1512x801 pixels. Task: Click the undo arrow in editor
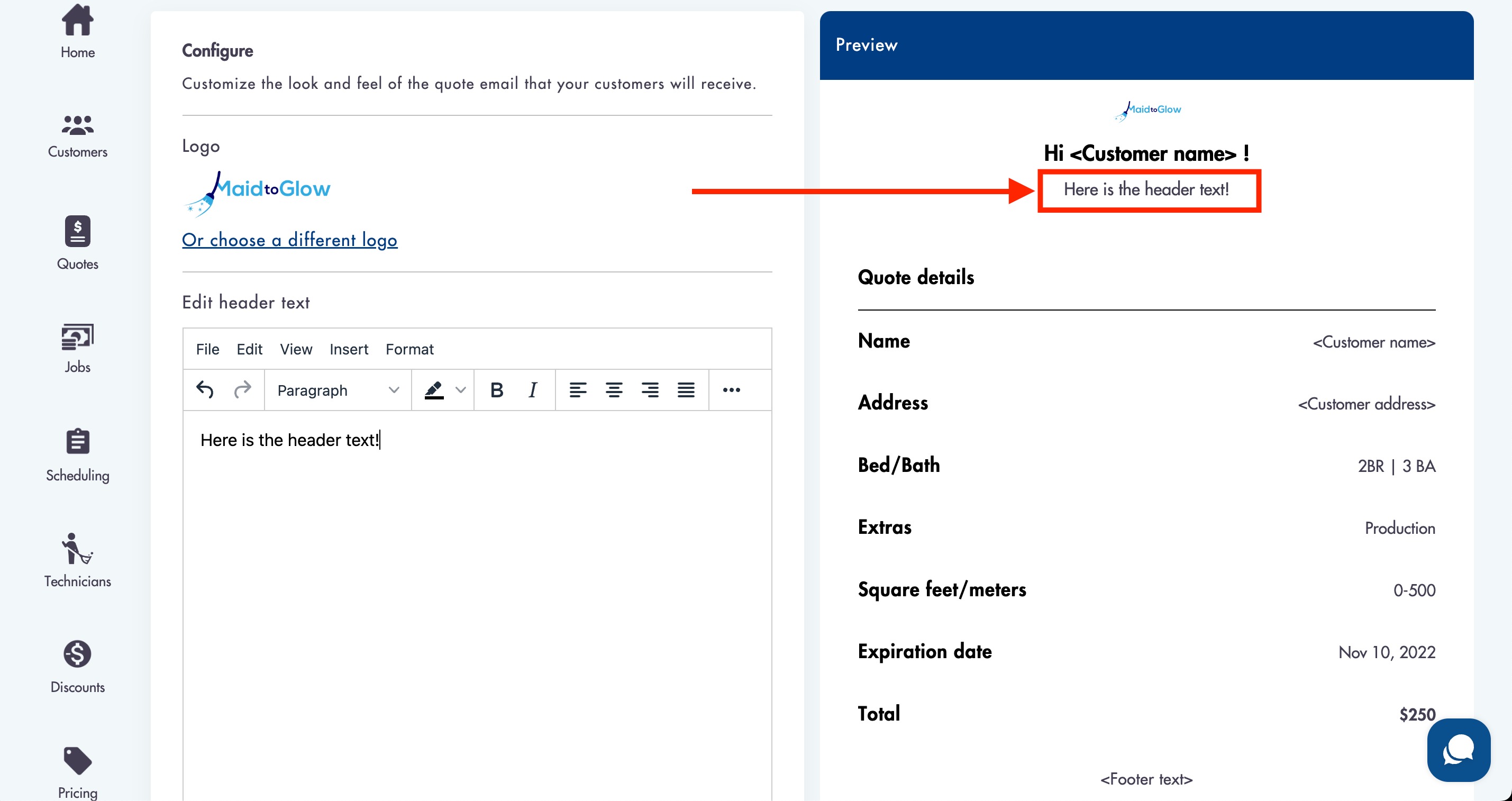[x=205, y=389]
